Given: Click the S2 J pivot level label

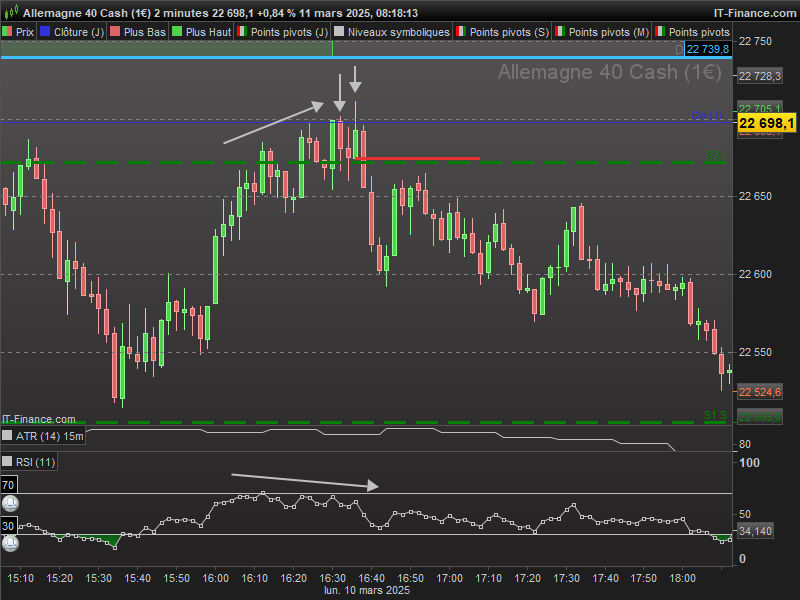Looking at the screenshot, I should point(716,155).
